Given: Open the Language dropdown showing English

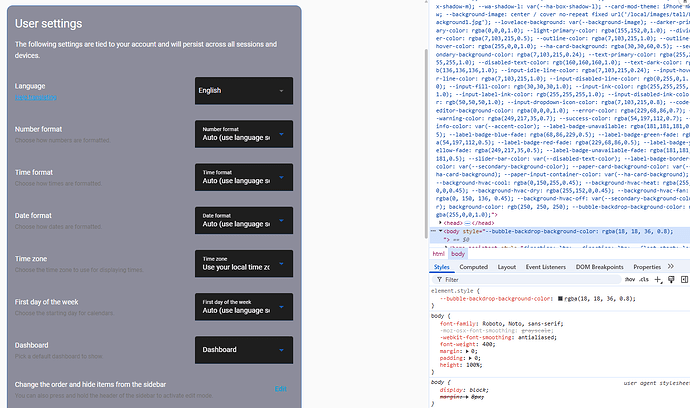Looking at the screenshot, I should [x=244, y=92].
